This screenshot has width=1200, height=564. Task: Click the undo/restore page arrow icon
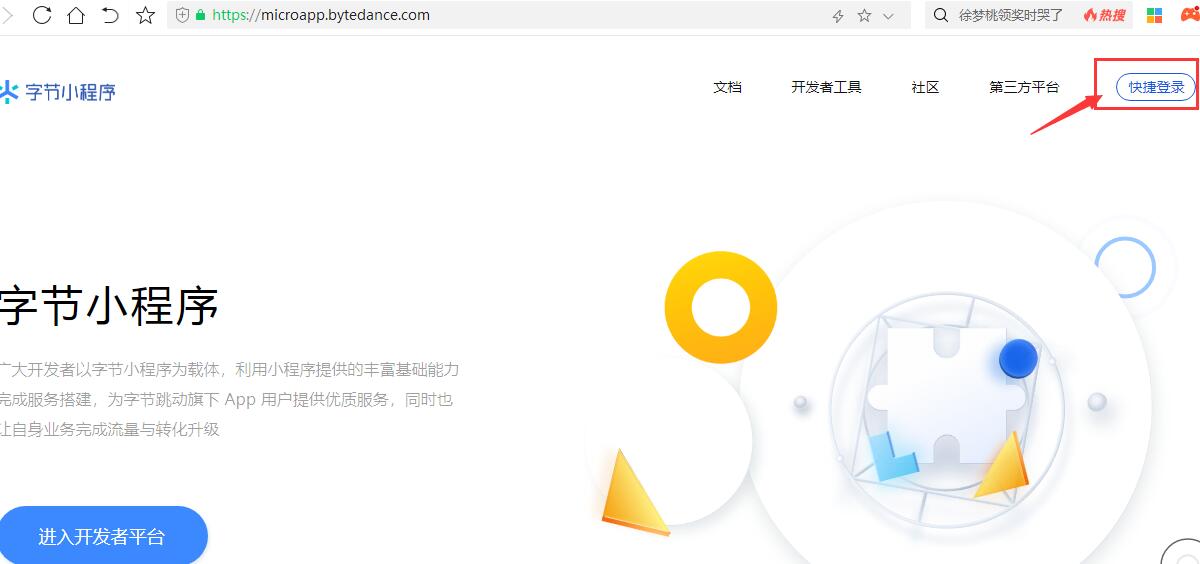(110, 15)
